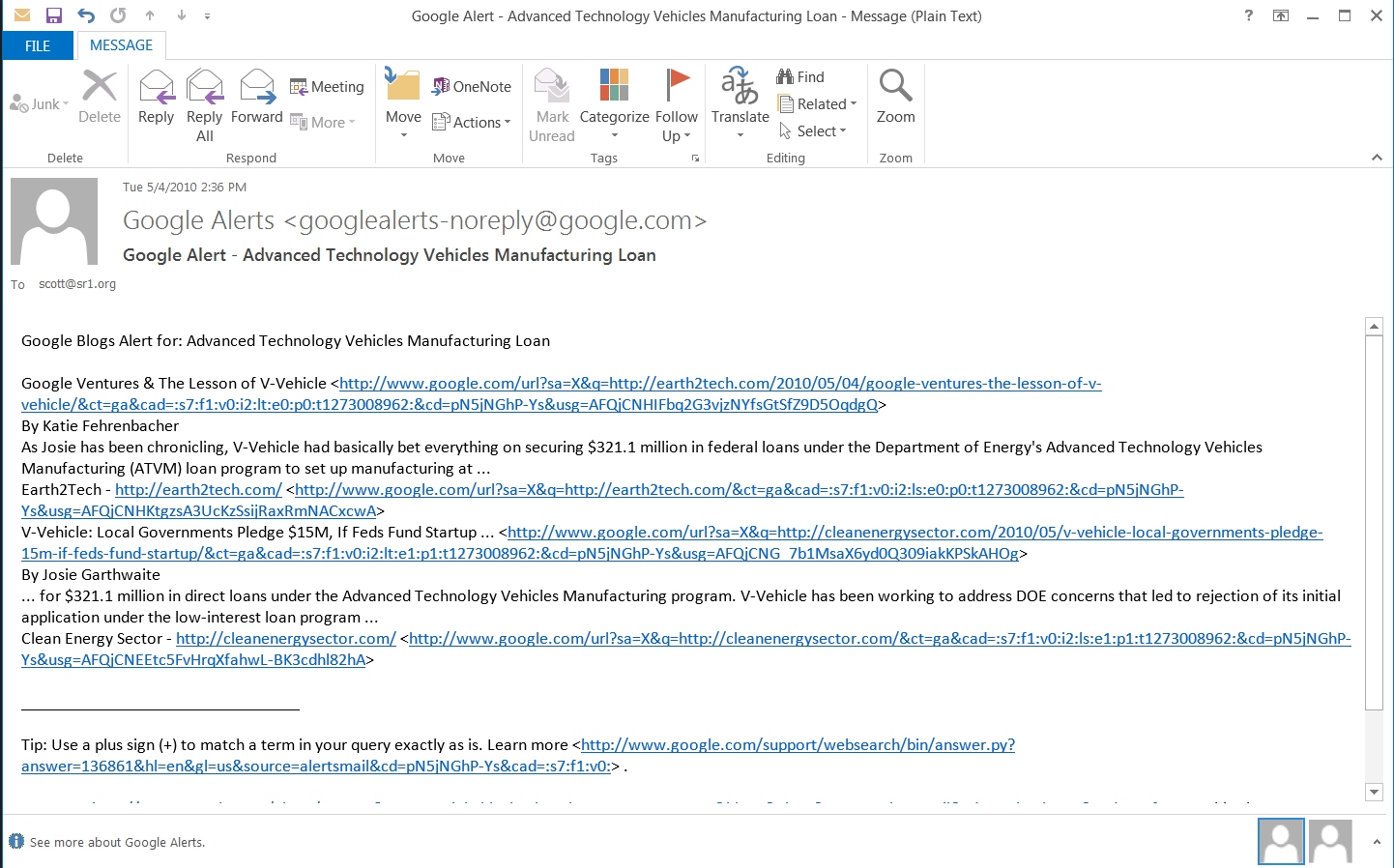This screenshot has width=1394, height=868.
Task: Open the Customize Quick Access Toolbar dropdown
Action: (x=208, y=16)
